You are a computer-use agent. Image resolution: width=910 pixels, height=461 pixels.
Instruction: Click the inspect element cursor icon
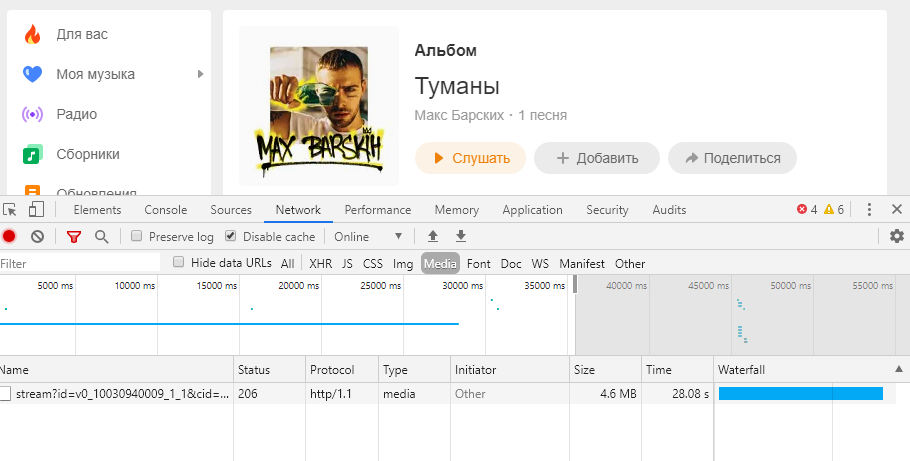tap(10, 210)
